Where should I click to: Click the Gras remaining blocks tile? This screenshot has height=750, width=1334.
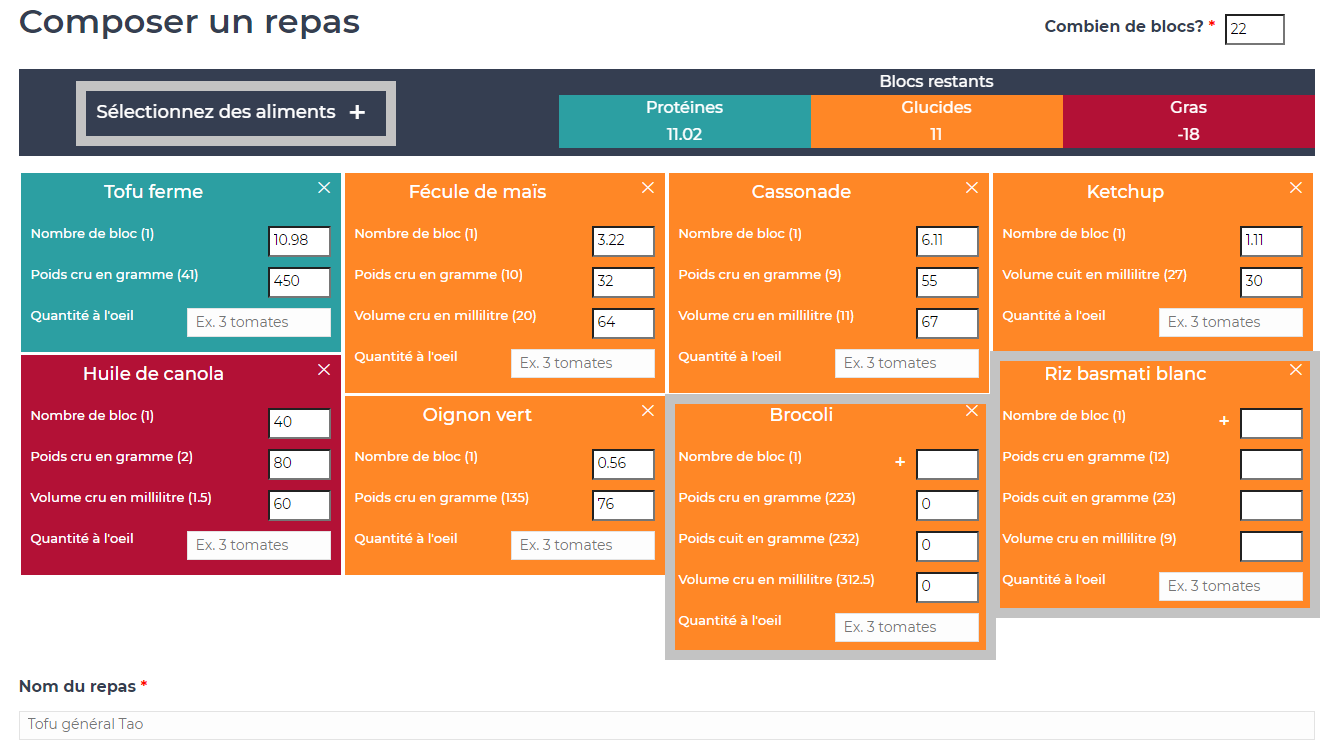[x=1188, y=121]
